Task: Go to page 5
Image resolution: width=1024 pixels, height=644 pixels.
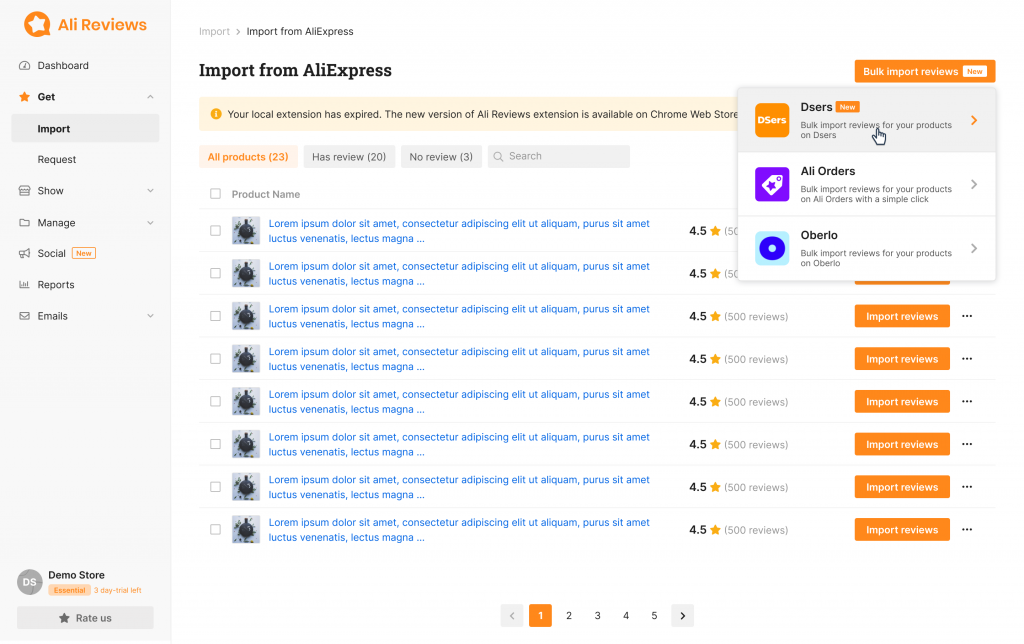Action: (654, 615)
